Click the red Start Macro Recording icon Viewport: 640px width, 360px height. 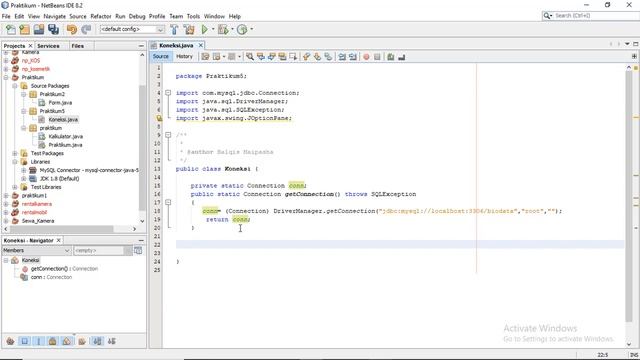(367, 57)
